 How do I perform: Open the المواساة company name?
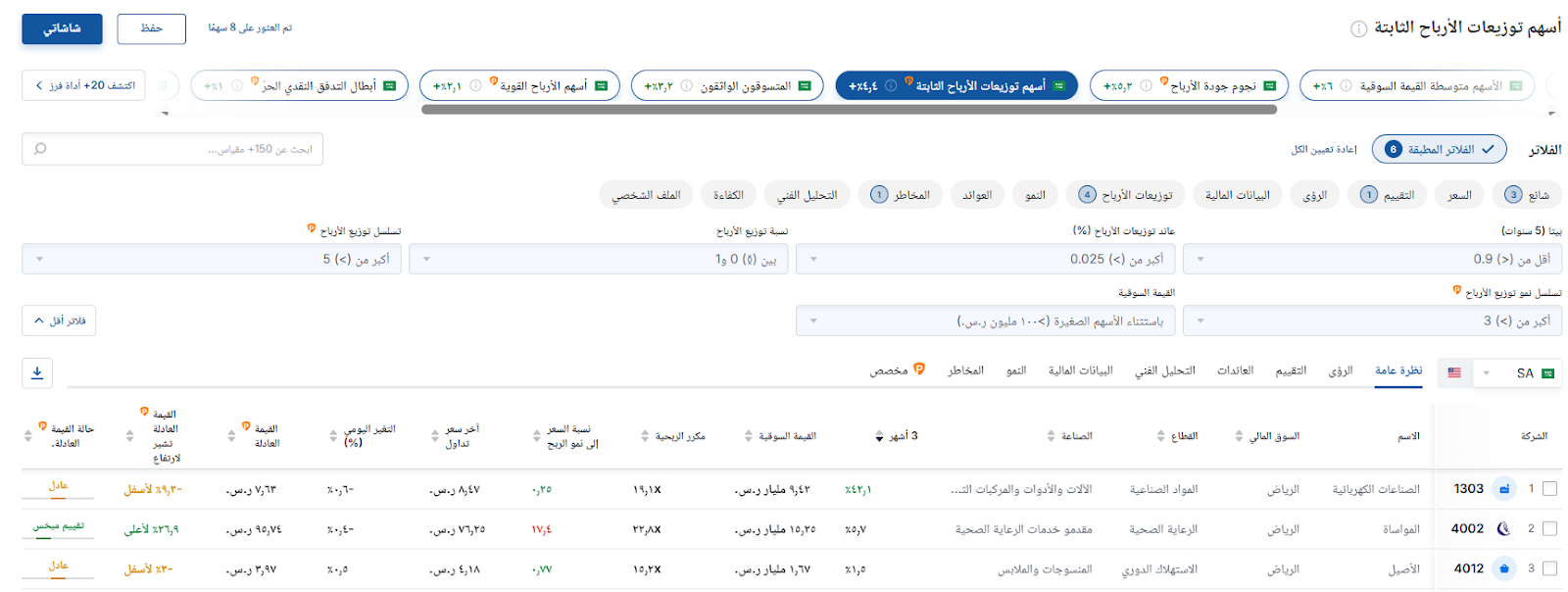click(x=1401, y=529)
